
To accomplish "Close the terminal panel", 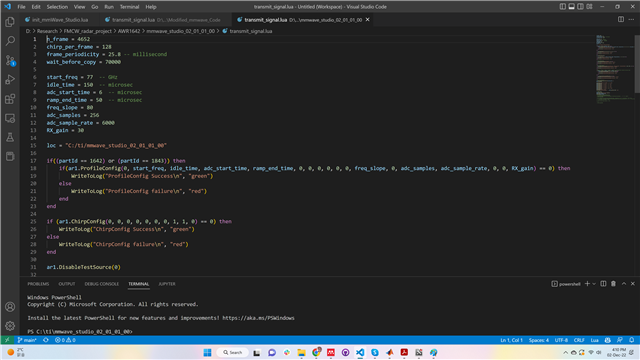I will tap(633, 284).
